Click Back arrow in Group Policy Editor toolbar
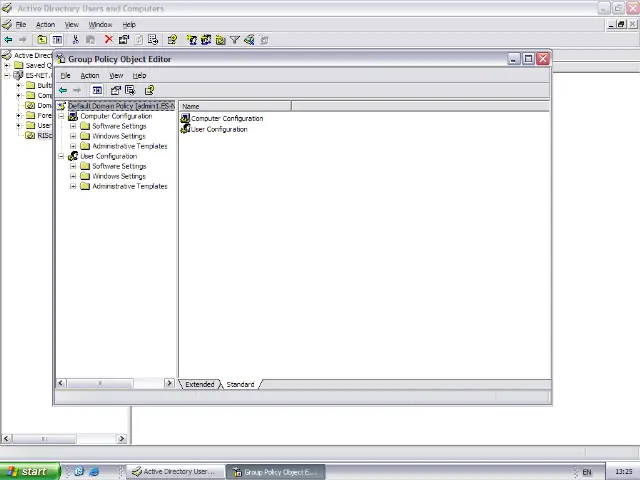The height and width of the screenshot is (480, 640). coord(63,90)
